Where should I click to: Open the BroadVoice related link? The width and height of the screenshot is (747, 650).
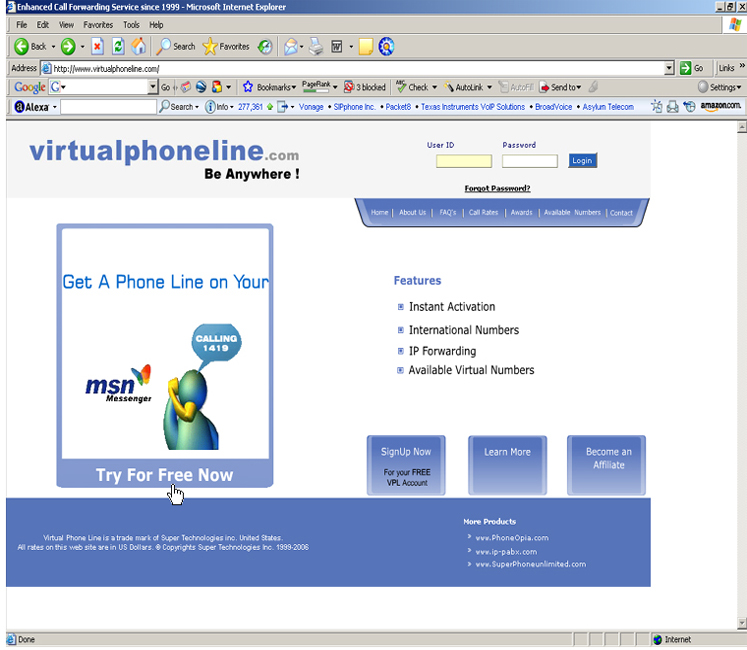coord(553,107)
